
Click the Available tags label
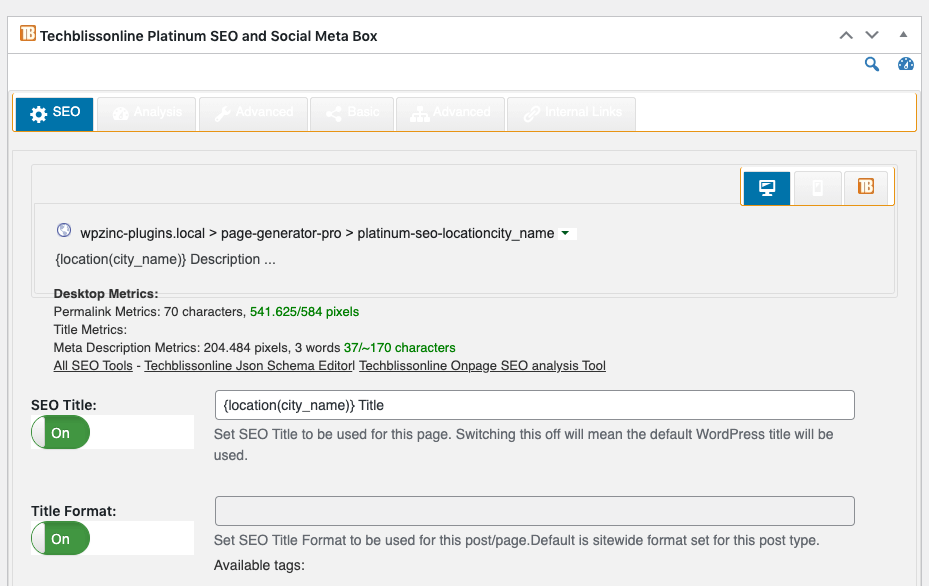tap(259, 565)
